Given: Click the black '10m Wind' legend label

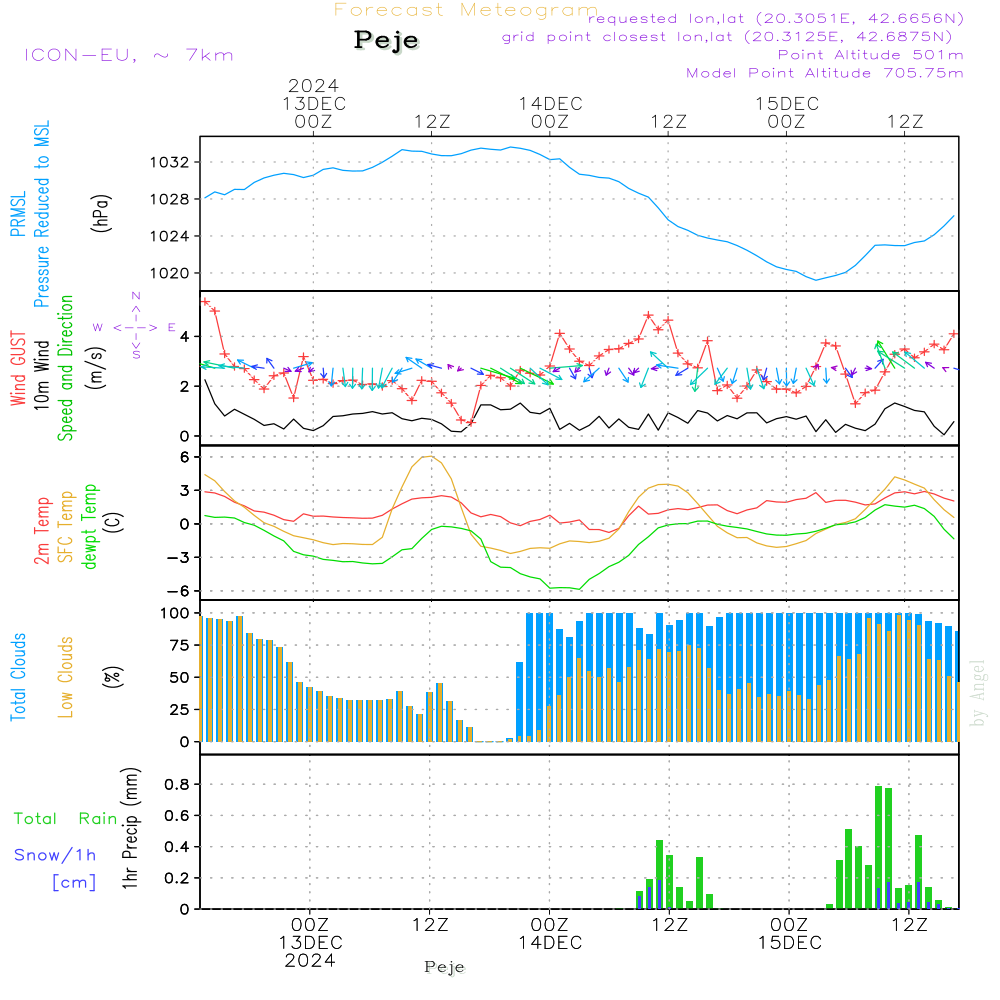Looking at the screenshot, I should (x=41, y=375).
